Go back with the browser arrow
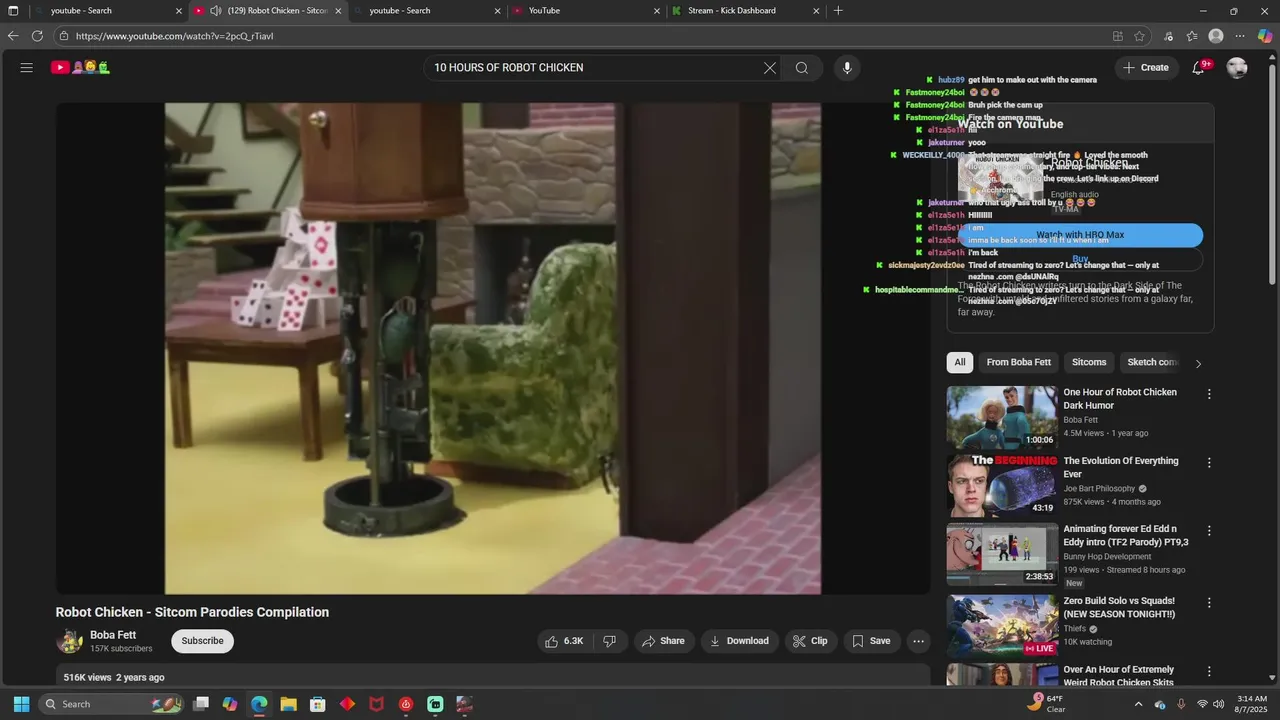The image size is (1280, 720). pyautogui.click(x=13, y=36)
